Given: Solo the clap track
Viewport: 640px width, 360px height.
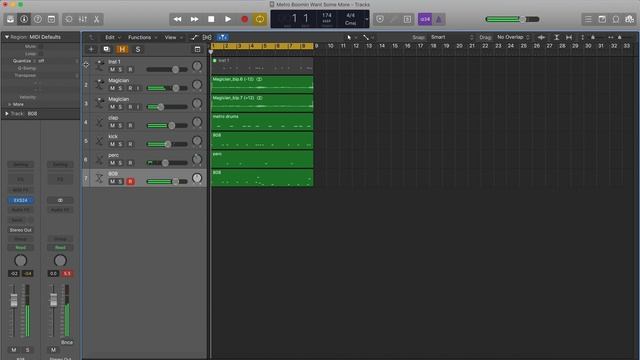Looking at the screenshot, I should click(x=120, y=125).
